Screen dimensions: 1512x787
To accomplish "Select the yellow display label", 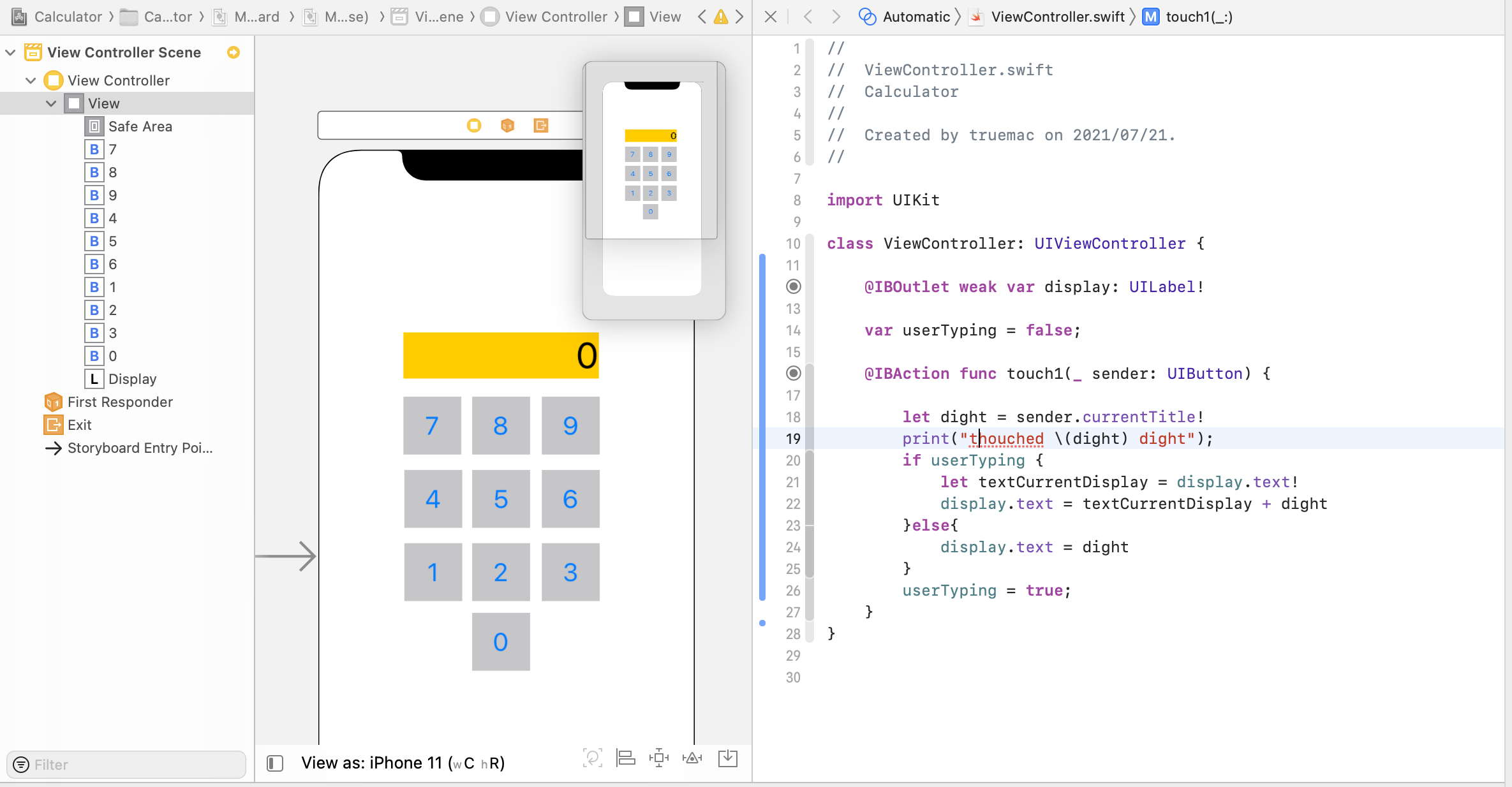I will click(501, 355).
